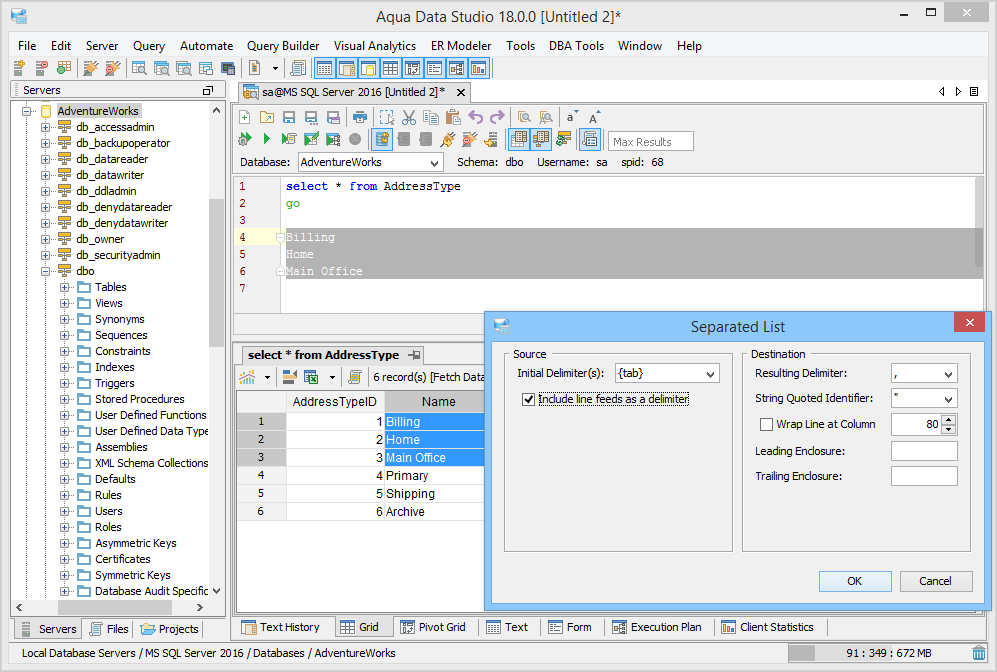Click the purple Undo arrow icon
Image resolution: width=997 pixels, height=672 pixels.
475,117
